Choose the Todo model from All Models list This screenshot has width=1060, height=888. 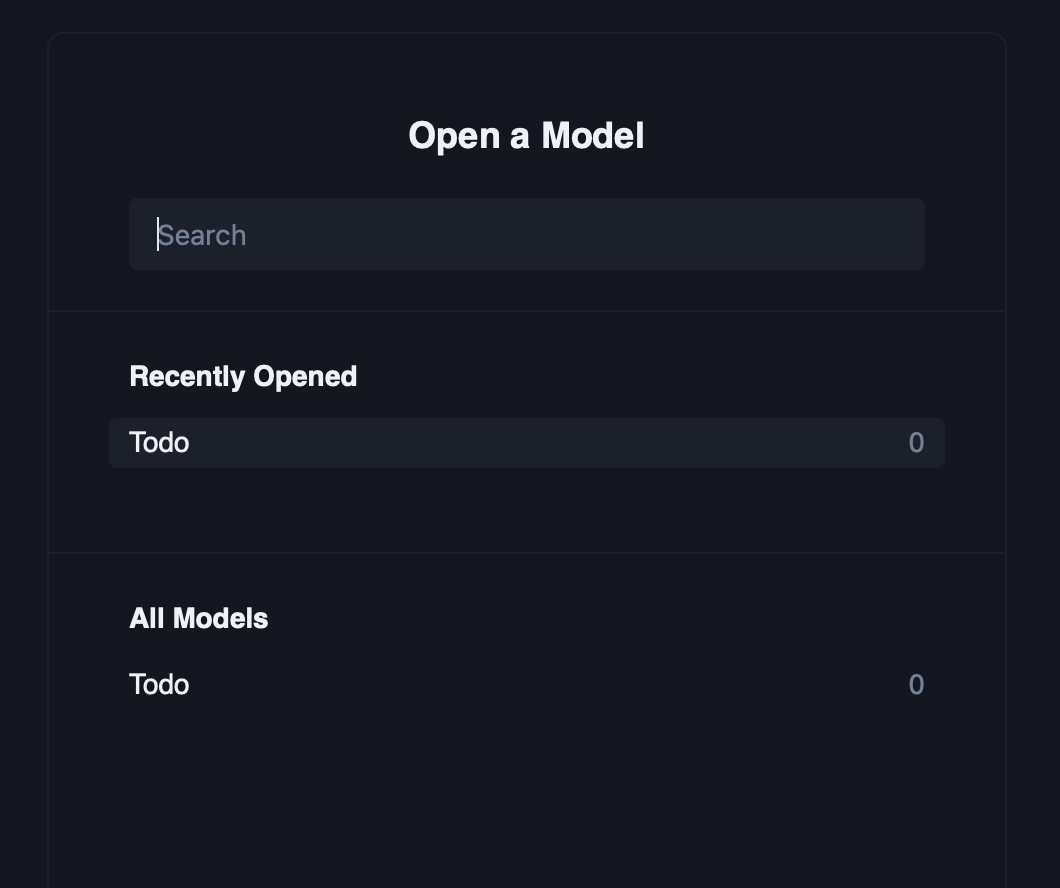(x=526, y=685)
